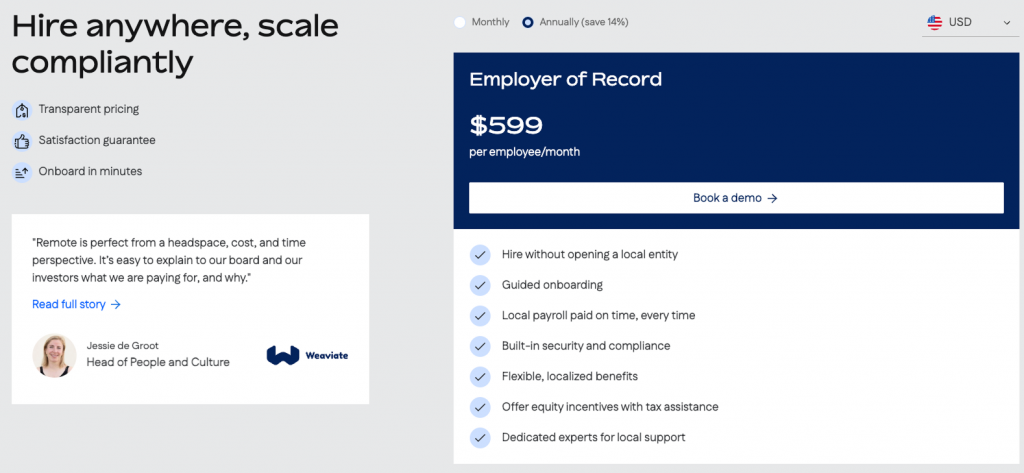
Task: Click the Monthly label text
Action: pos(490,22)
